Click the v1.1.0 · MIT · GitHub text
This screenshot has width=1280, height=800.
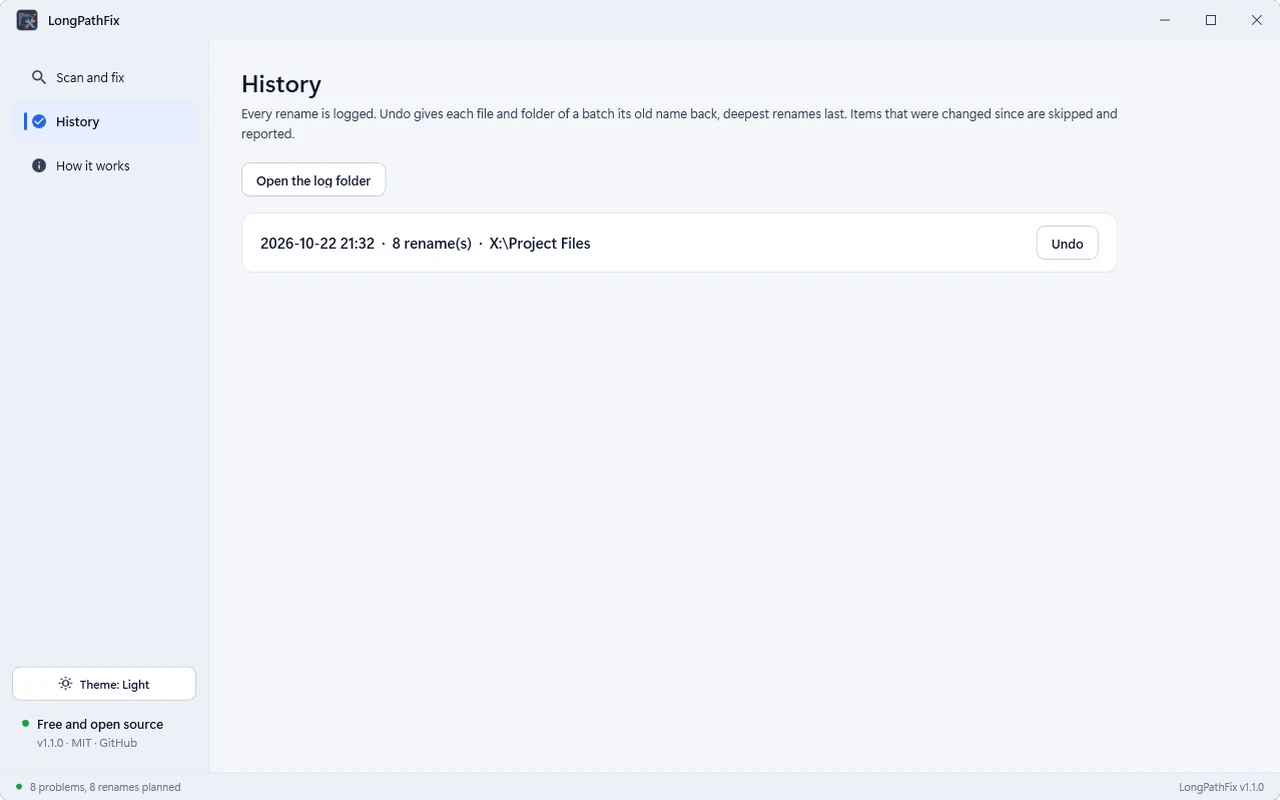coord(87,743)
